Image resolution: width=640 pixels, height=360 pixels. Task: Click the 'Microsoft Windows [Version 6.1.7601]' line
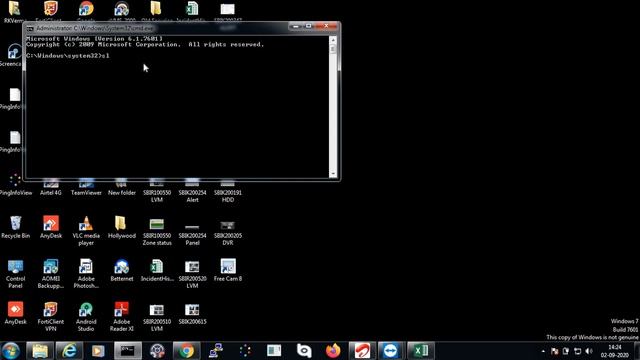[94, 39]
